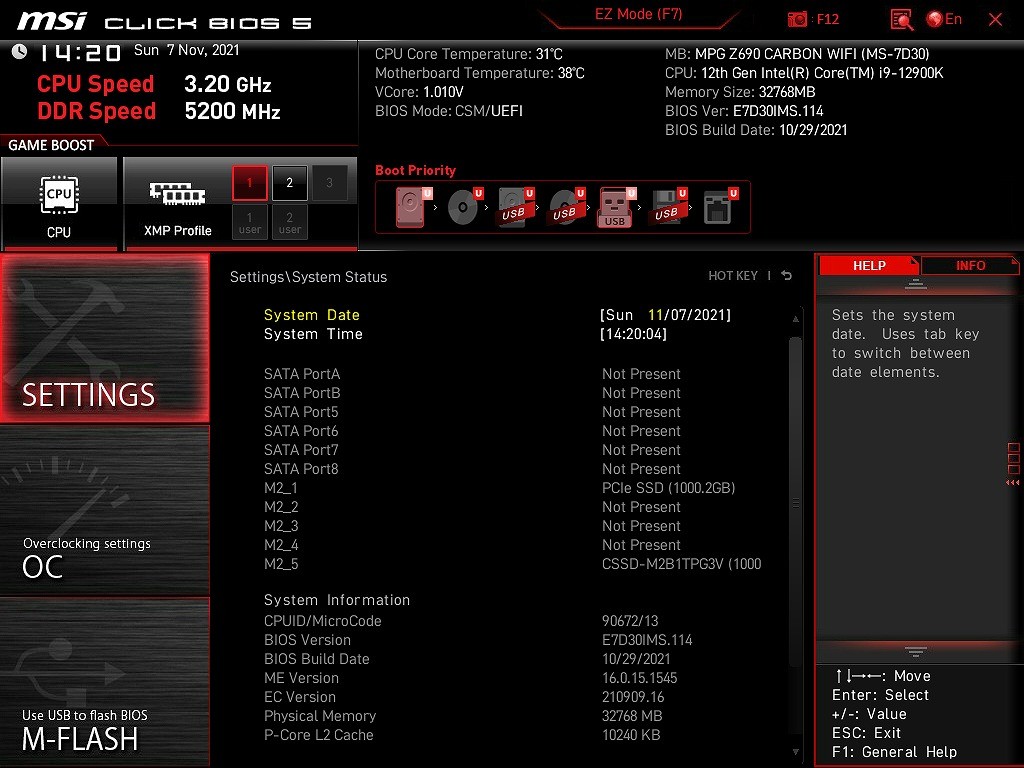This screenshot has width=1024, height=768.
Task: Switch to EZ Mode (F7)
Action: pos(638,14)
